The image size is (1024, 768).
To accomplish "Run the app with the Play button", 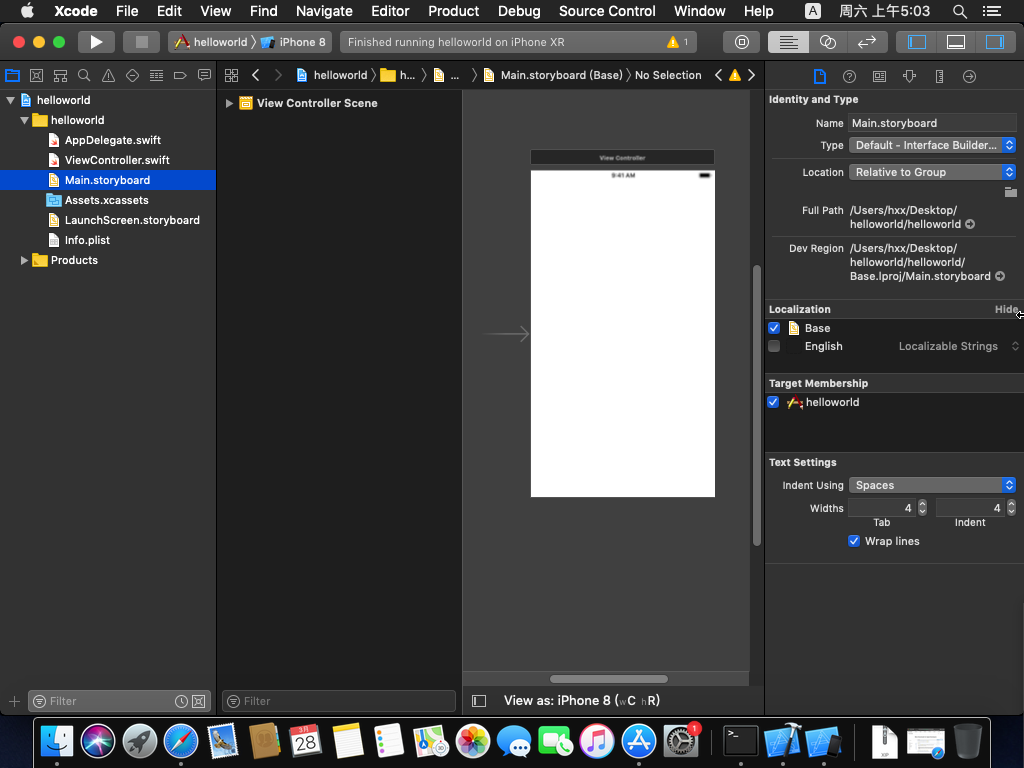I will point(96,42).
